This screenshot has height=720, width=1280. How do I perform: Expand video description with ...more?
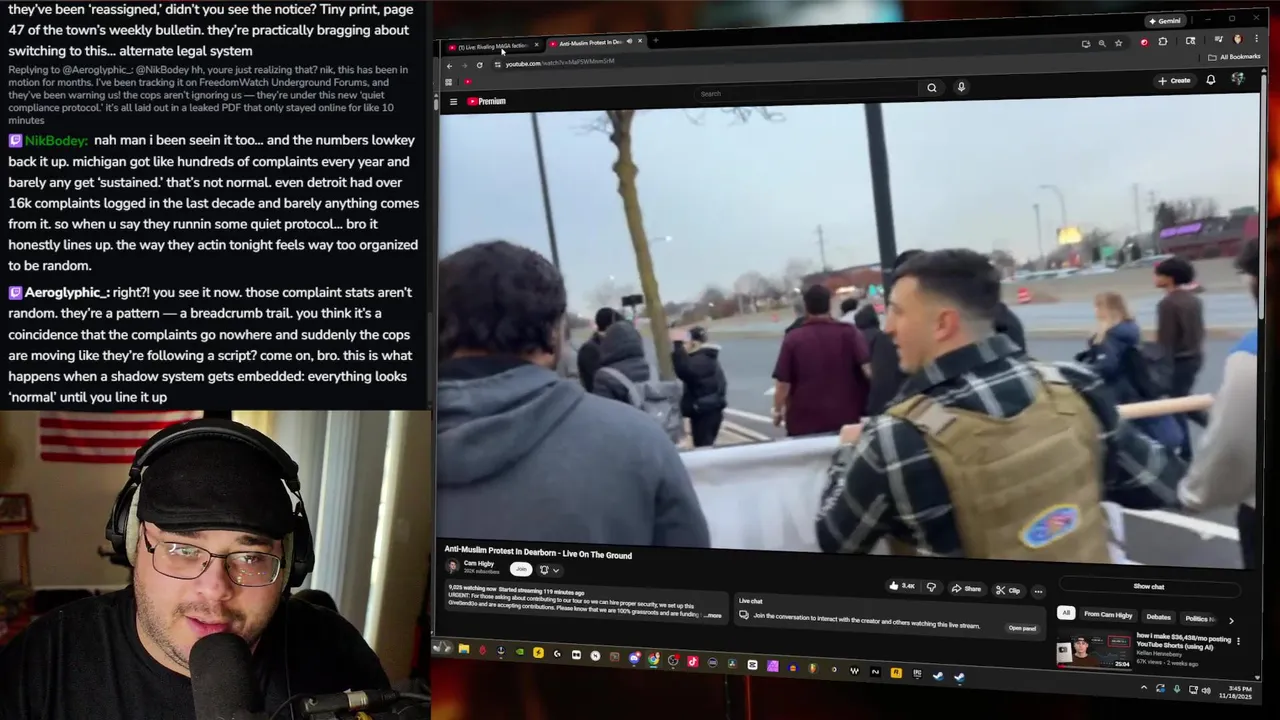click(712, 615)
